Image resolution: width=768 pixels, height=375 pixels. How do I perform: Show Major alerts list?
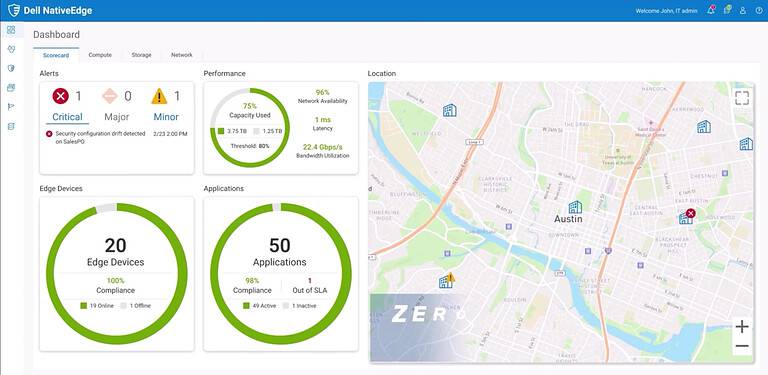[117, 117]
